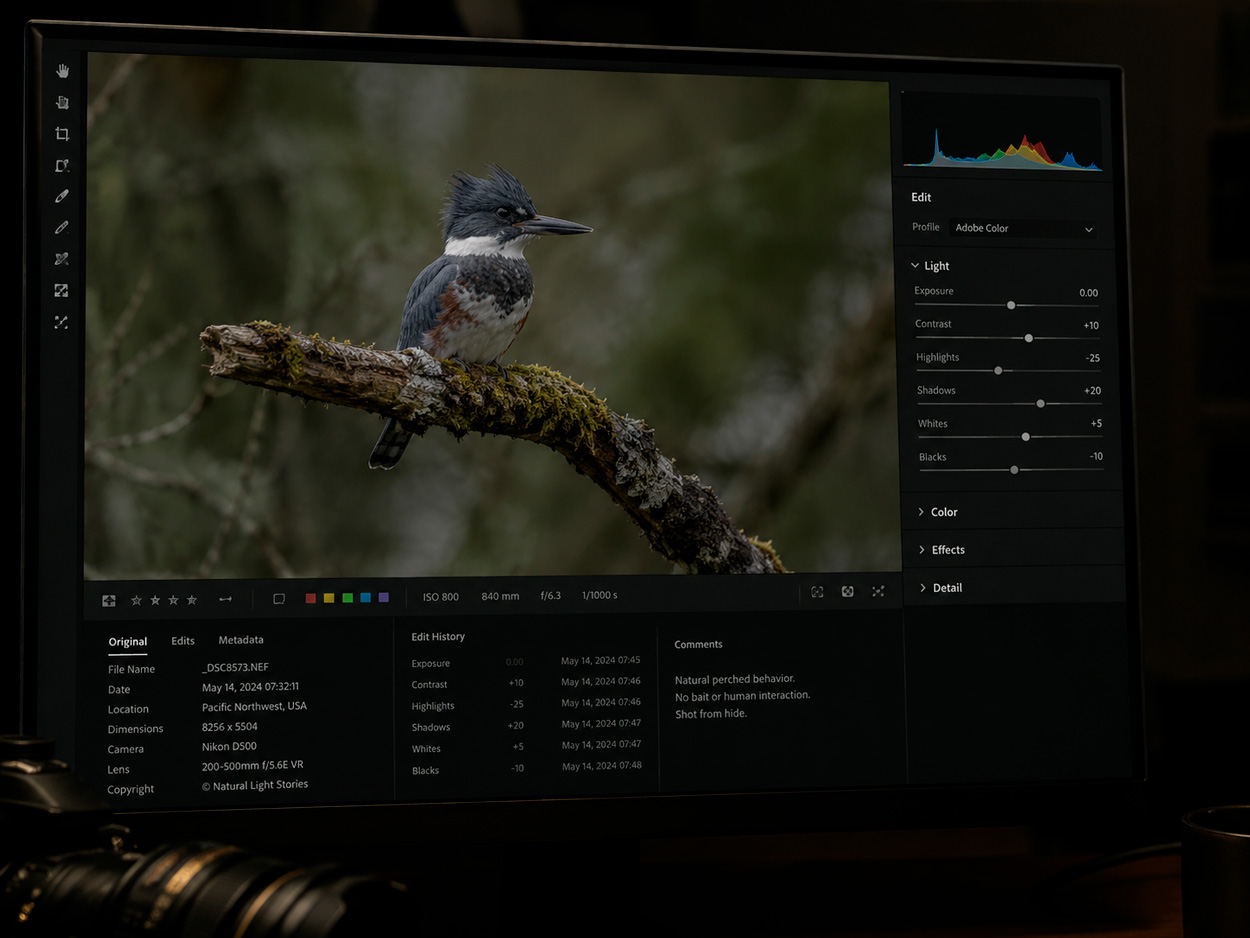This screenshot has width=1250, height=938.
Task: Apply the purple color label
Action: coord(384,597)
